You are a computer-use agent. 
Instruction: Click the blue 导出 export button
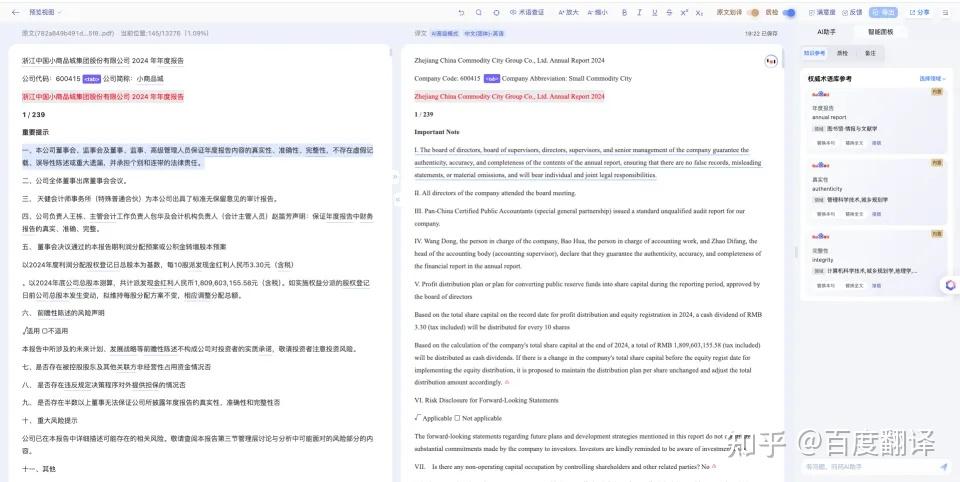point(883,12)
